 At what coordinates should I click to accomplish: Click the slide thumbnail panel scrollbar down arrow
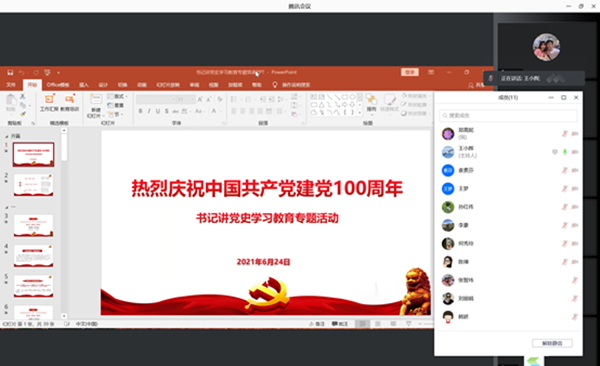tap(64, 316)
